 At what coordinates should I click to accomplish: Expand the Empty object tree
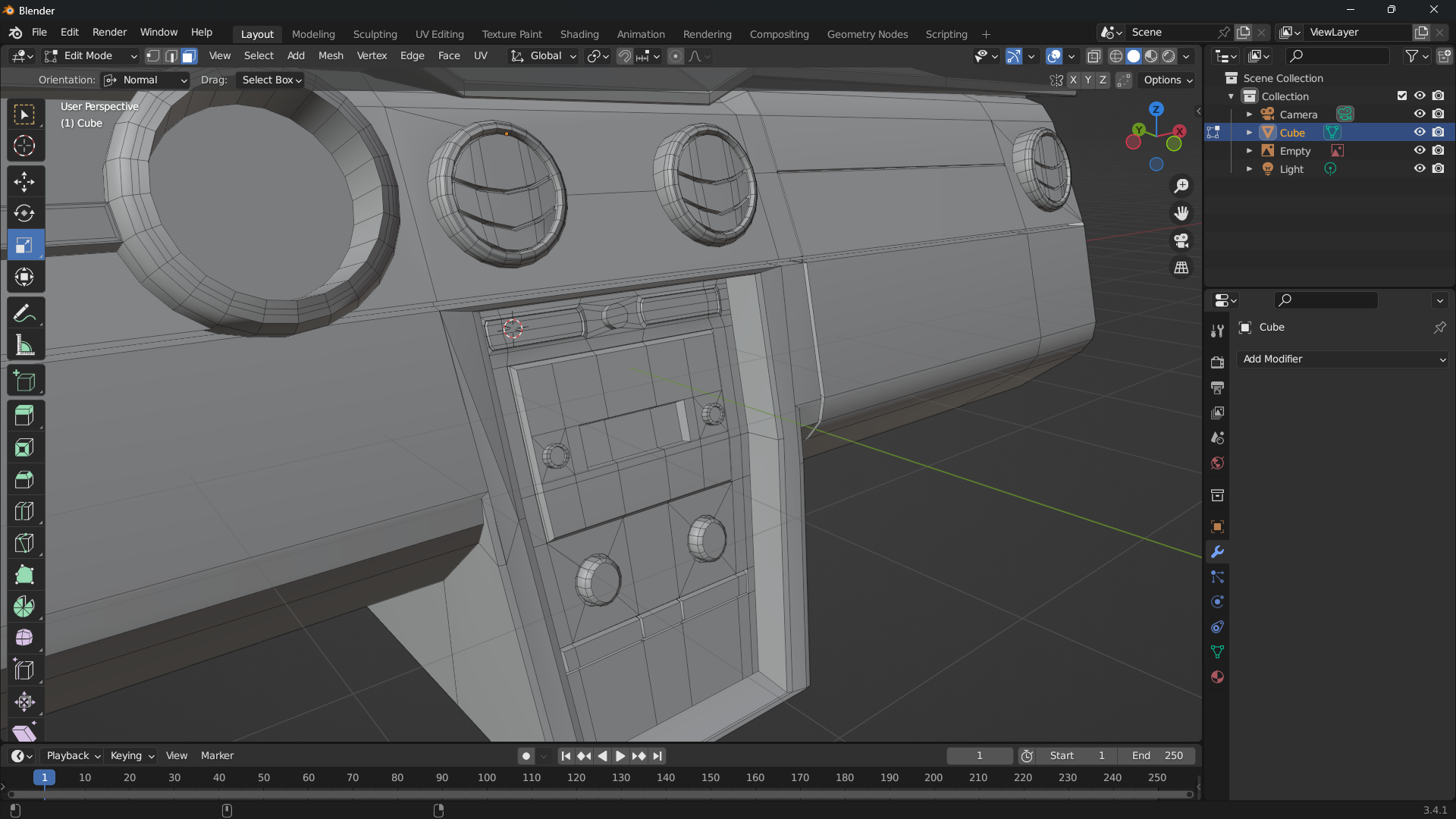[x=1249, y=151]
